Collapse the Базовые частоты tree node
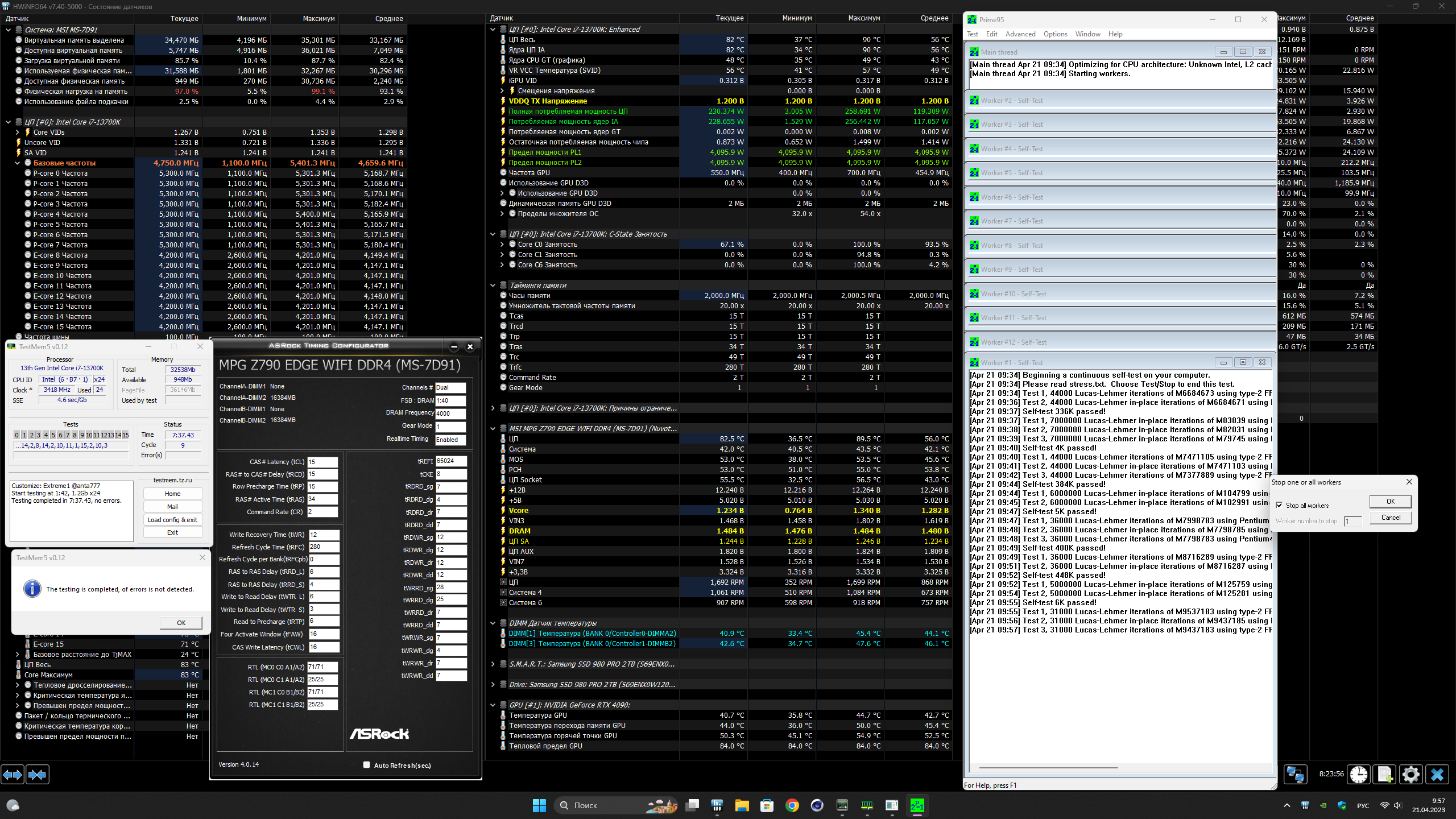The image size is (1456, 819). (x=18, y=163)
